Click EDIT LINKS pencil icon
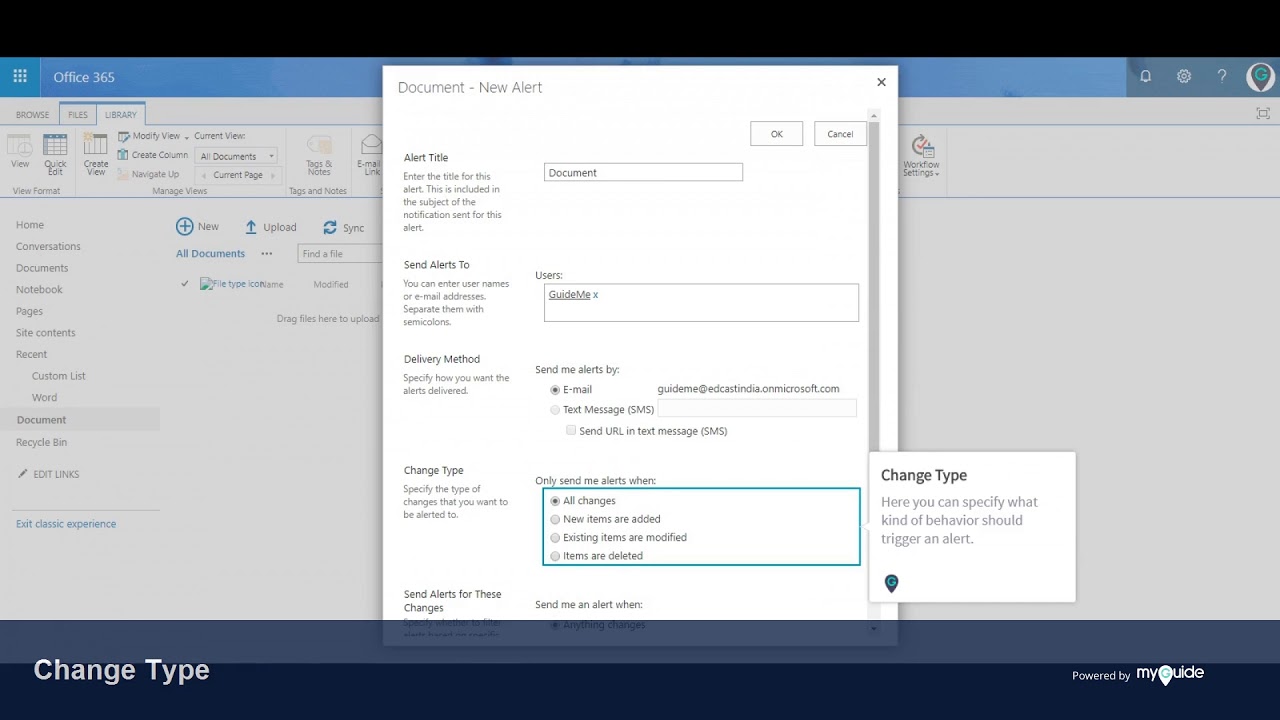Viewport: 1280px width, 720px height. [x=23, y=474]
